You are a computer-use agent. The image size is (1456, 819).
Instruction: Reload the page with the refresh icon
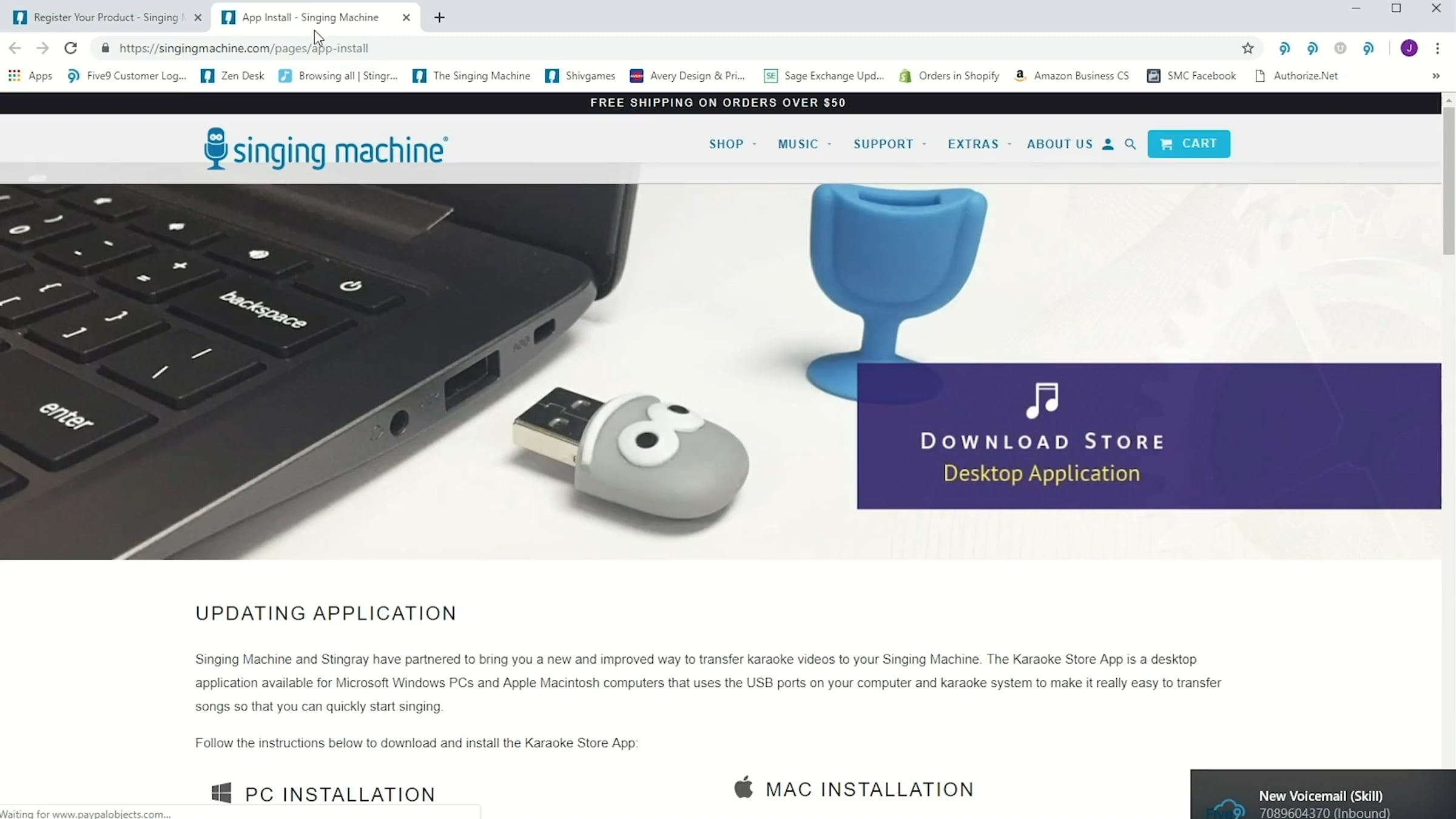pyautogui.click(x=71, y=48)
